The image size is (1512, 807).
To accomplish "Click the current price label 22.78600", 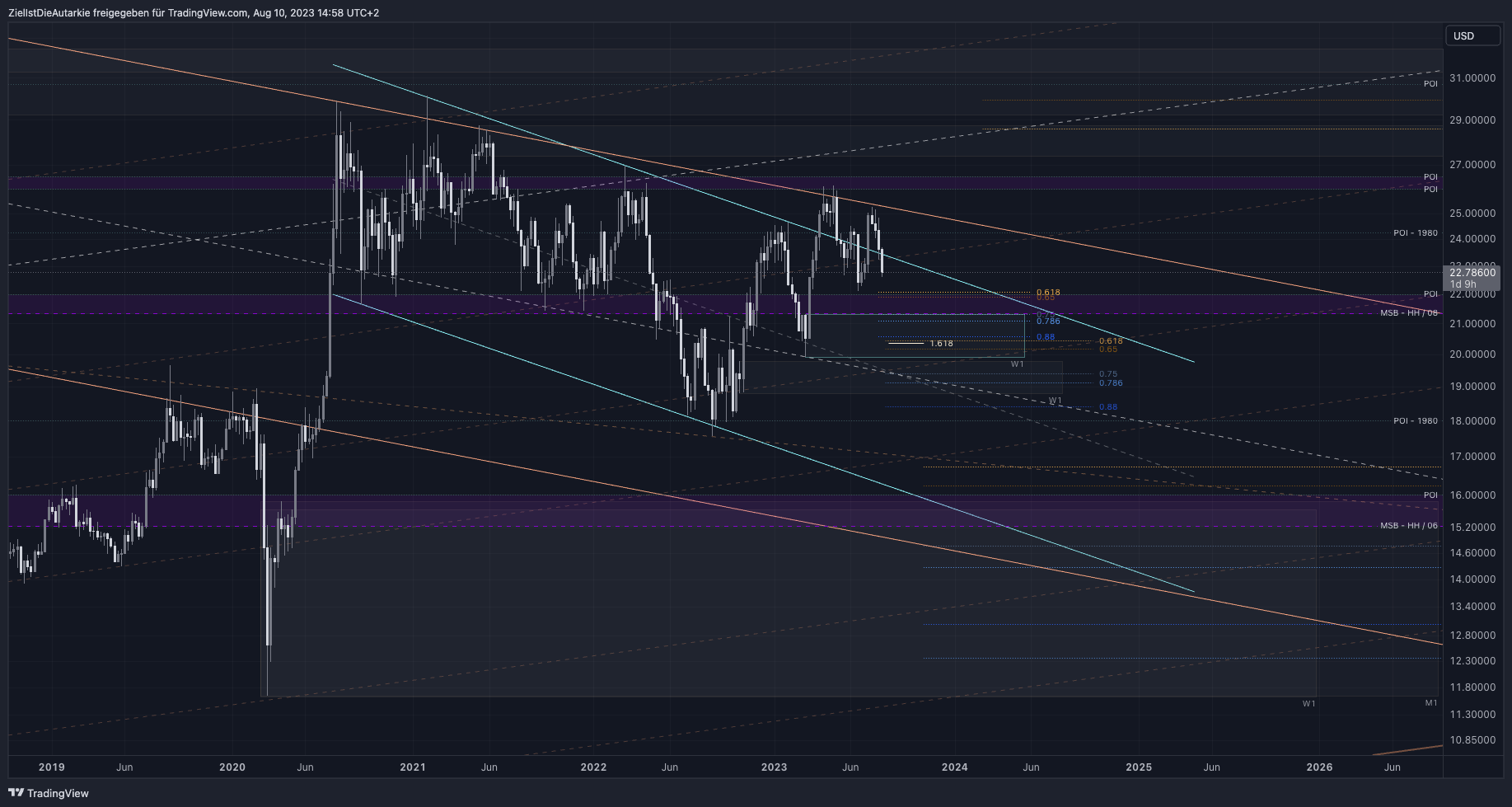I will click(x=1472, y=272).
